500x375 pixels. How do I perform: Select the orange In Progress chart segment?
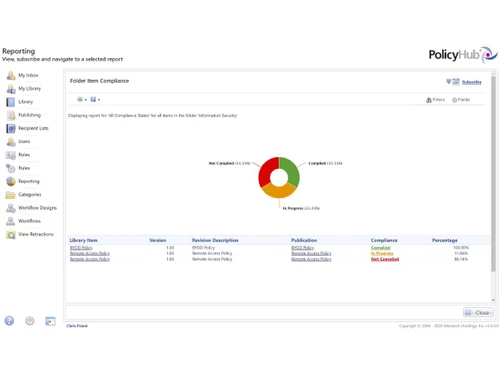pyautogui.click(x=279, y=191)
